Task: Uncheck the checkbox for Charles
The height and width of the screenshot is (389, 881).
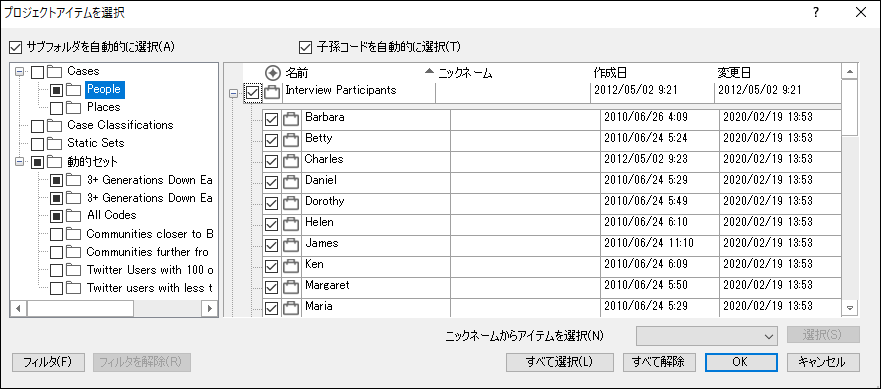Action: [x=271, y=162]
